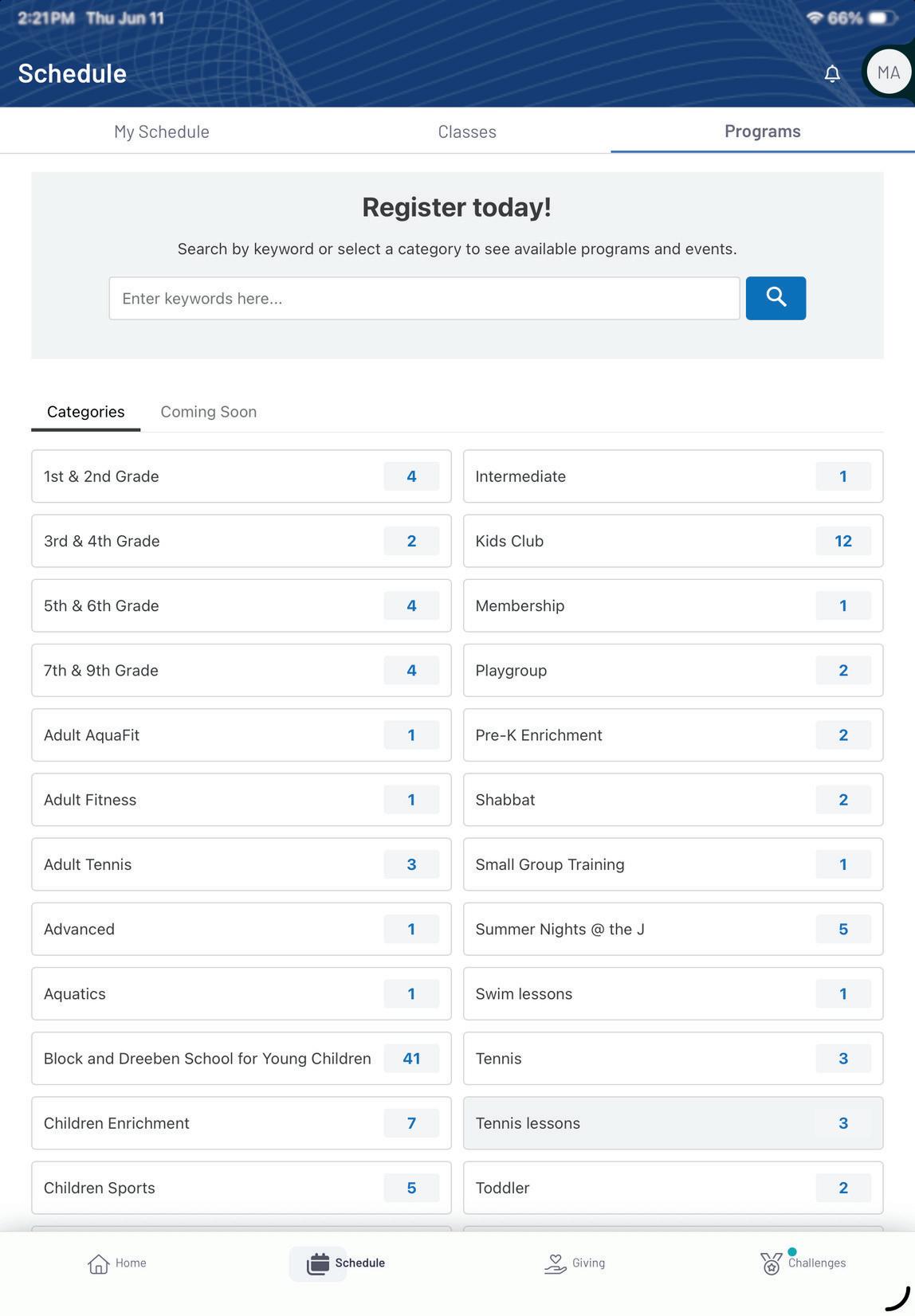Switch to My Schedule tab
The width and height of the screenshot is (915, 1316).
[x=162, y=131]
